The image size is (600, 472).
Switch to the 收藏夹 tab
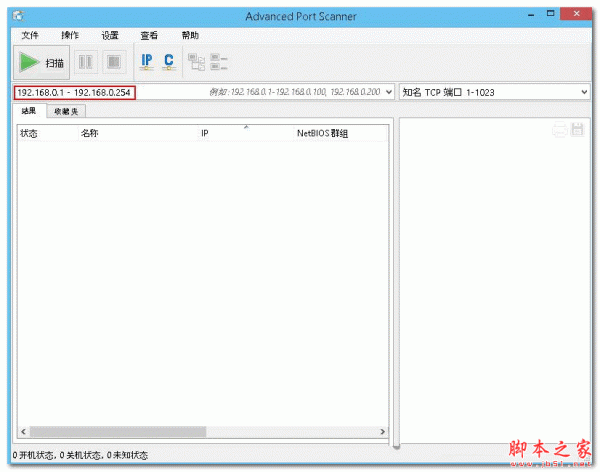tap(66, 111)
